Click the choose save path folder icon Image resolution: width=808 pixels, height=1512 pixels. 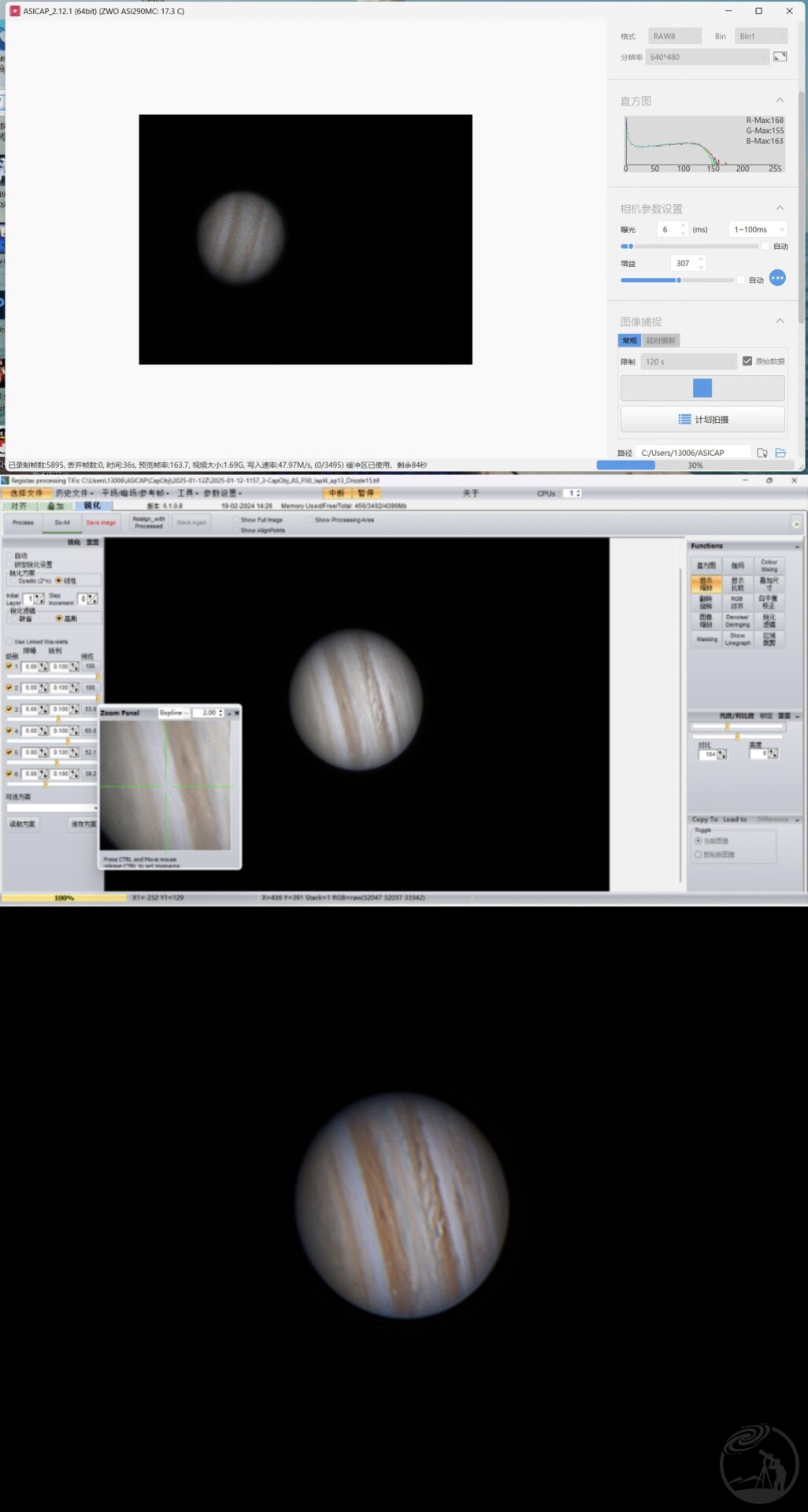coord(762,453)
